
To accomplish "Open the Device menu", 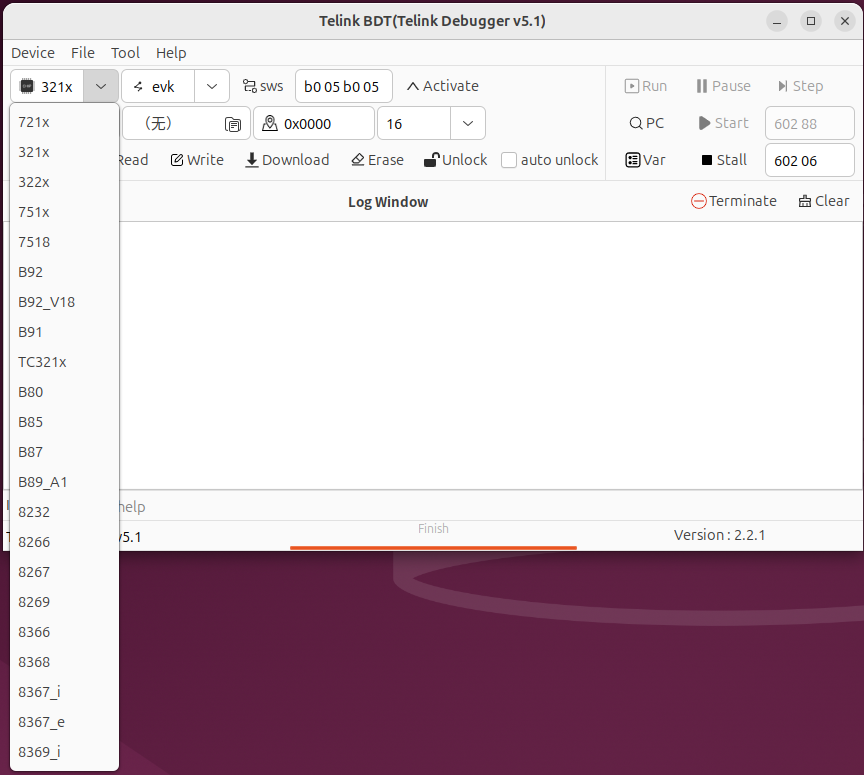I will [33, 53].
